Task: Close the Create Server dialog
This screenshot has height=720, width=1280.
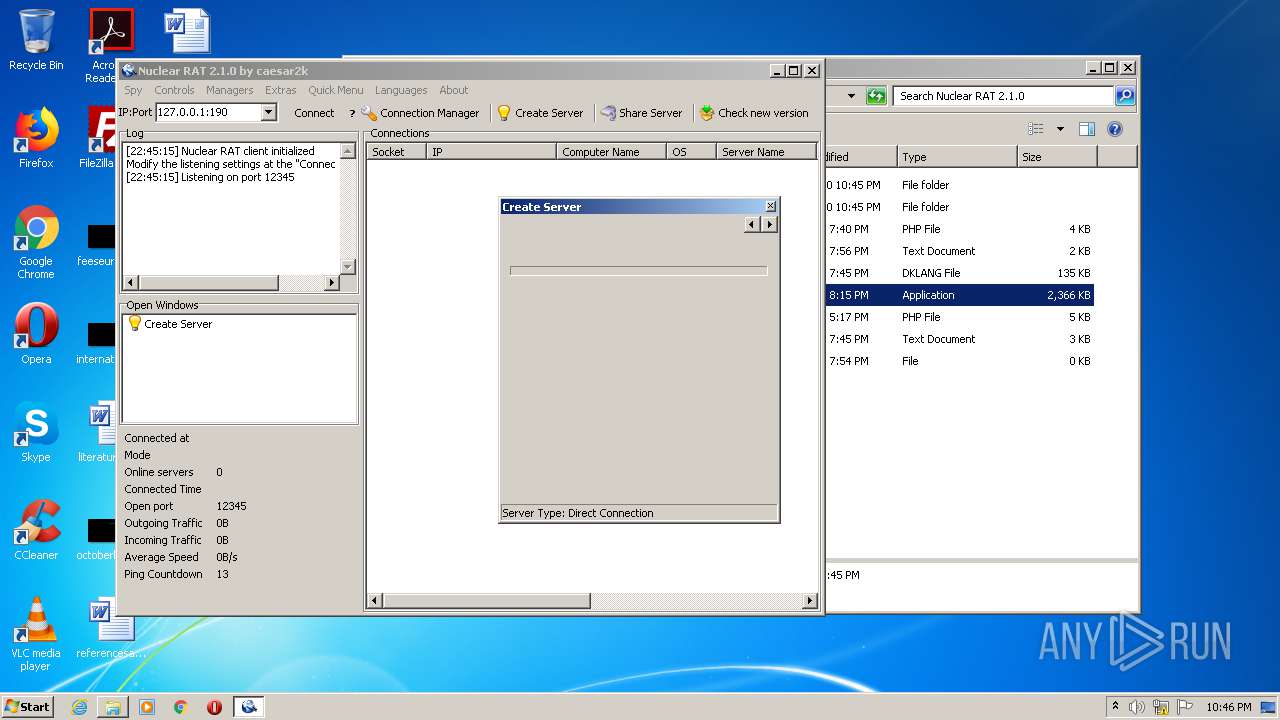Action: click(770, 207)
